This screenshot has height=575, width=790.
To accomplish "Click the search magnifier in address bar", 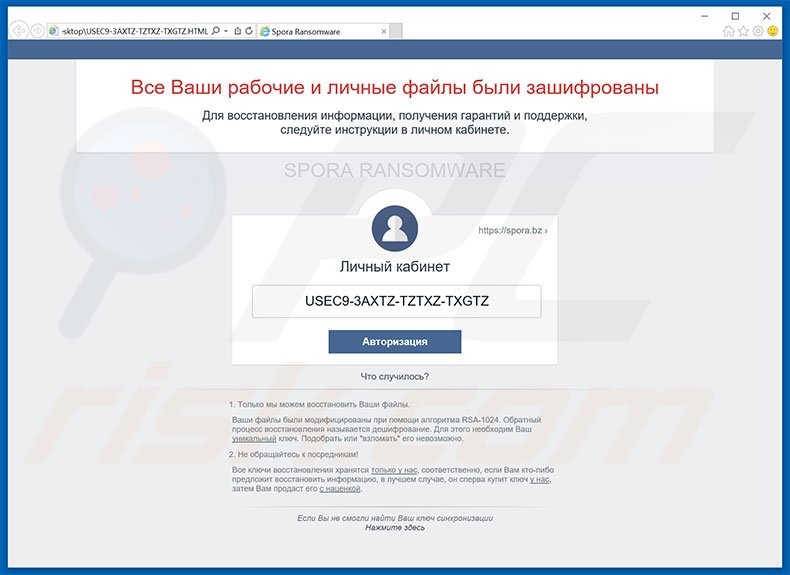I will tap(216, 31).
